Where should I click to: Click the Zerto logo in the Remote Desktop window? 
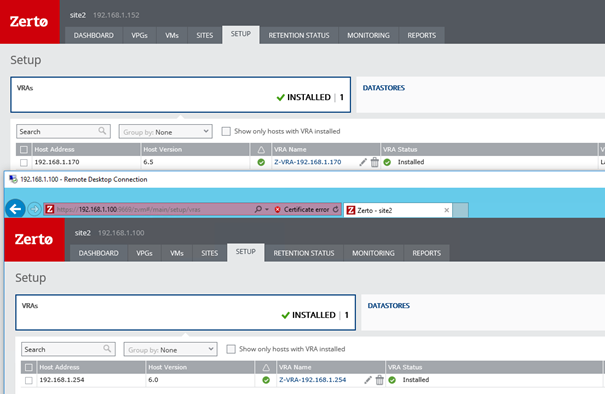click(34, 239)
